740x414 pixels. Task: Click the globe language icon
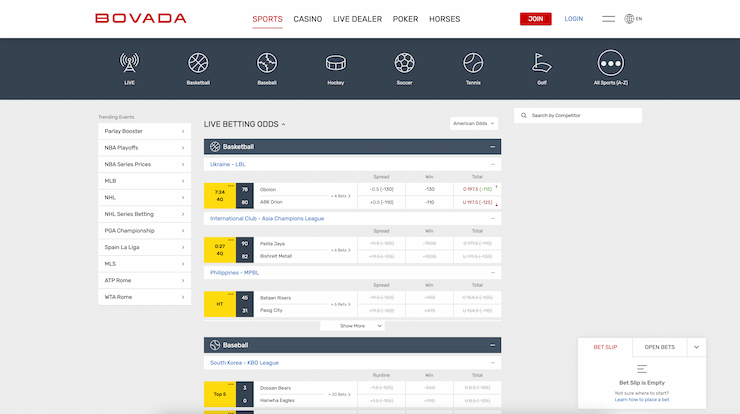point(629,19)
